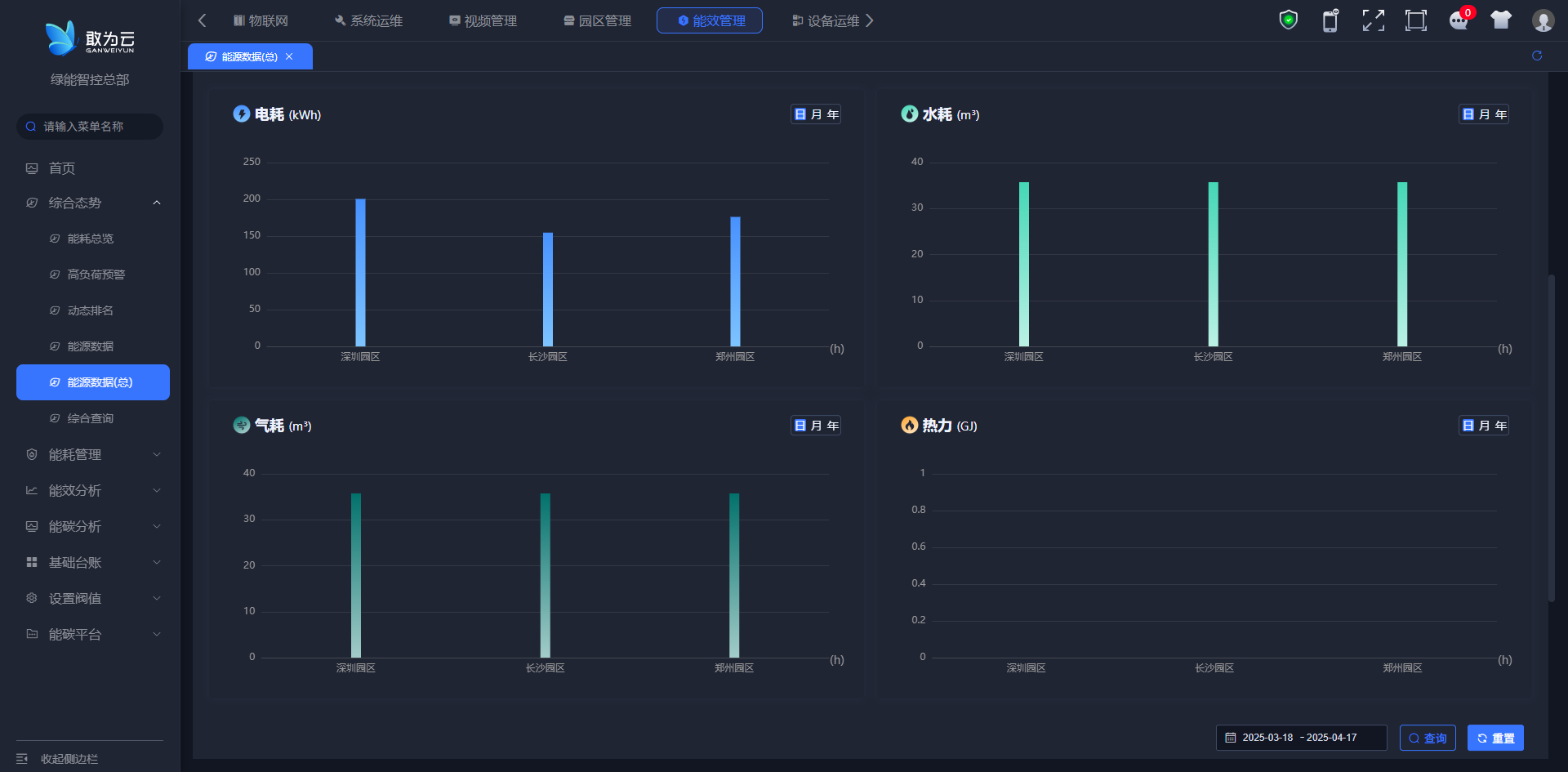Viewport: 1568px width, 772px height.
Task: Click the 热力 flame icon
Action: click(x=910, y=426)
